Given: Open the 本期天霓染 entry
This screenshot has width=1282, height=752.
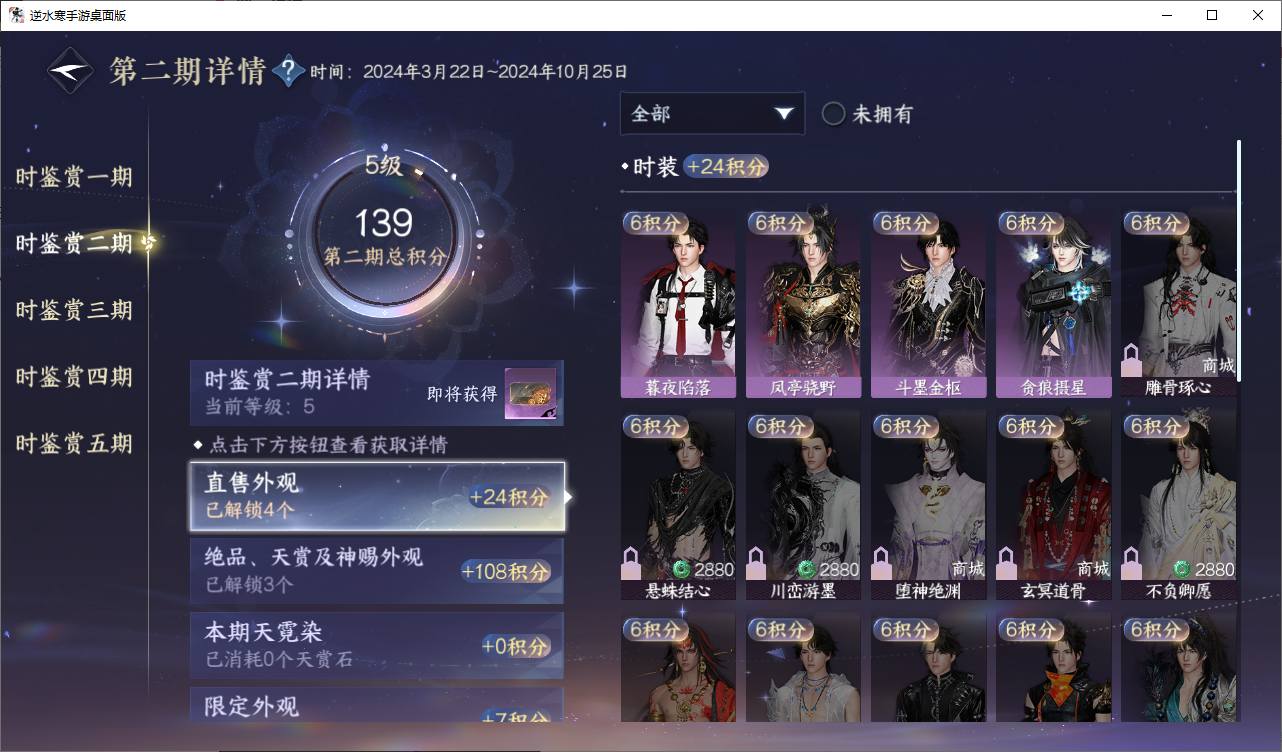Looking at the screenshot, I should 377,646.
